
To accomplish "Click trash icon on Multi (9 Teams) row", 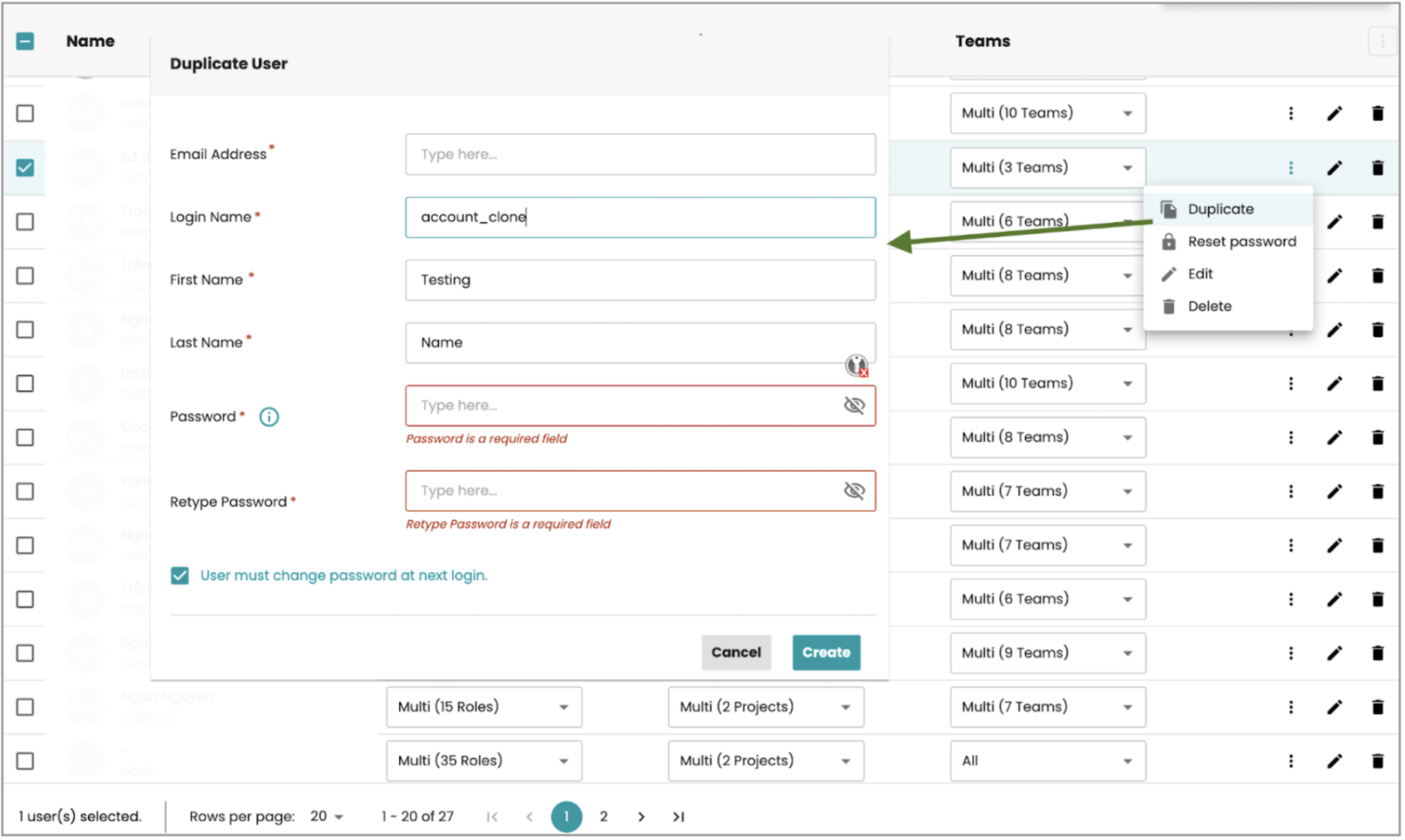I will (1377, 653).
